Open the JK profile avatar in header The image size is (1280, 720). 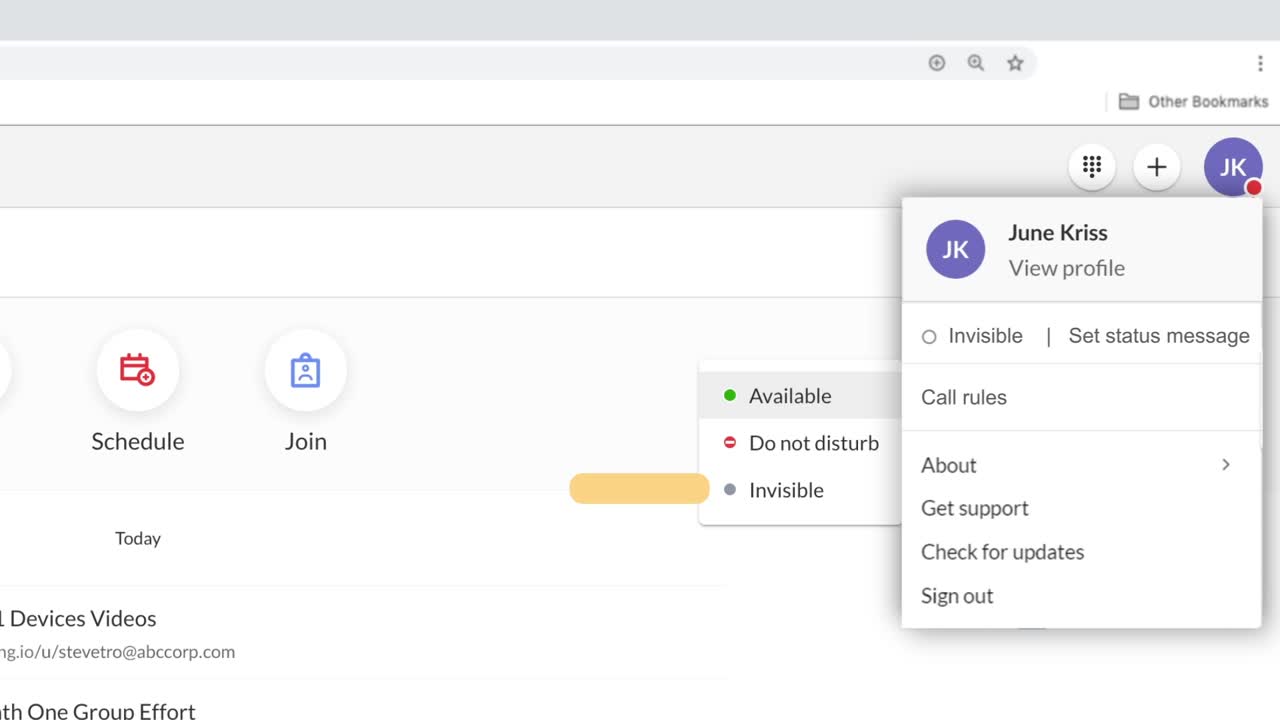coord(1233,167)
